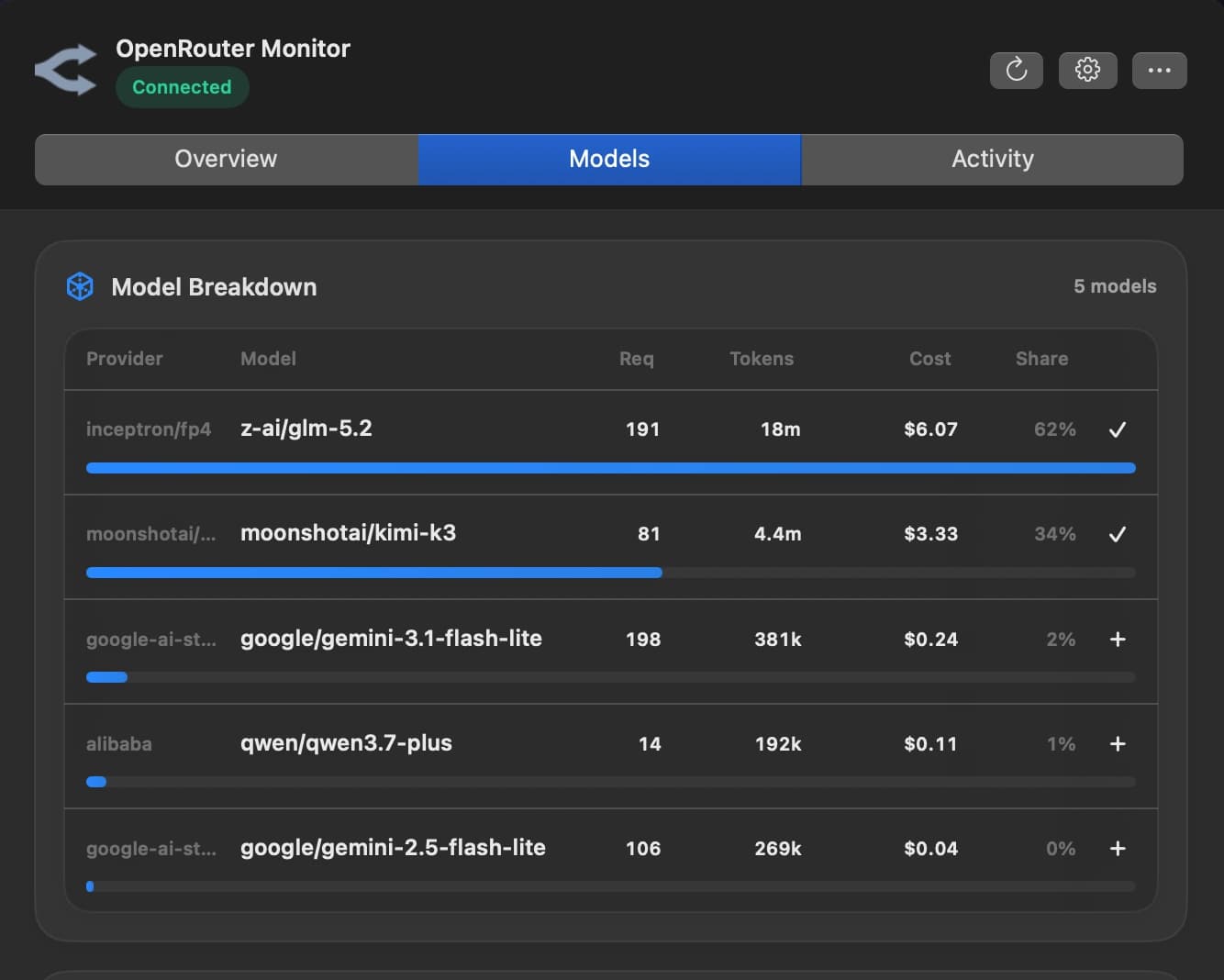Click the moonshotai/kimi-k3 share progress bar
1224x980 pixels.
coord(611,573)
